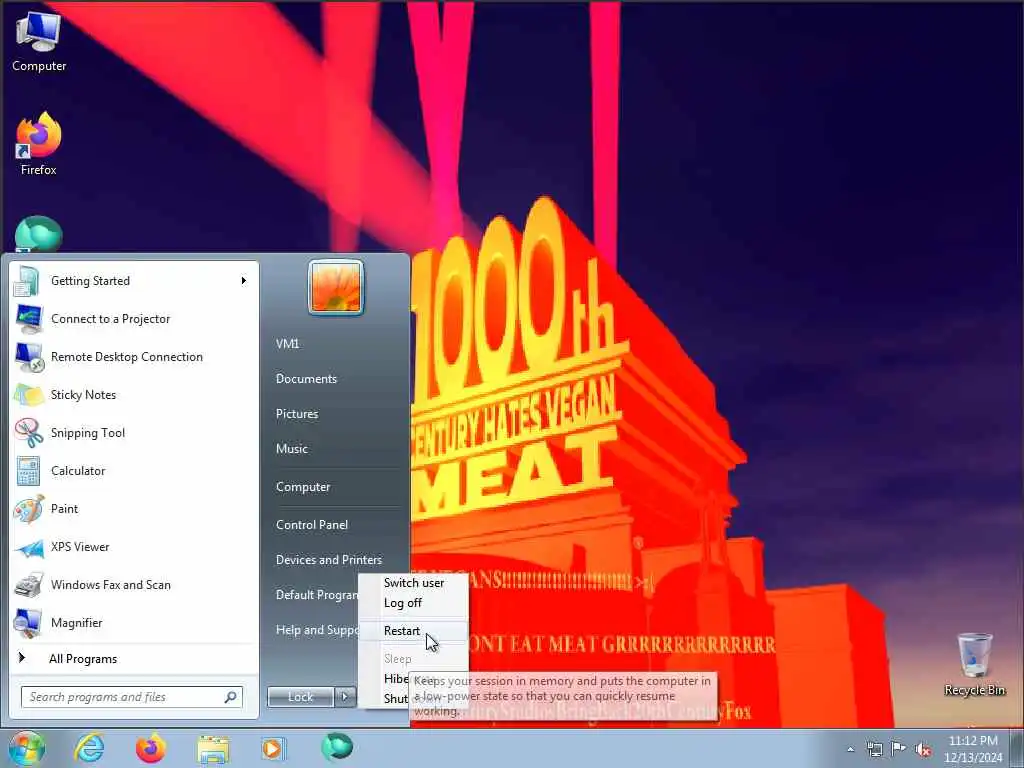Open Control Panel
This screenshot has width=1024, height=768.
pyautogui.click(x=312, y=525)
